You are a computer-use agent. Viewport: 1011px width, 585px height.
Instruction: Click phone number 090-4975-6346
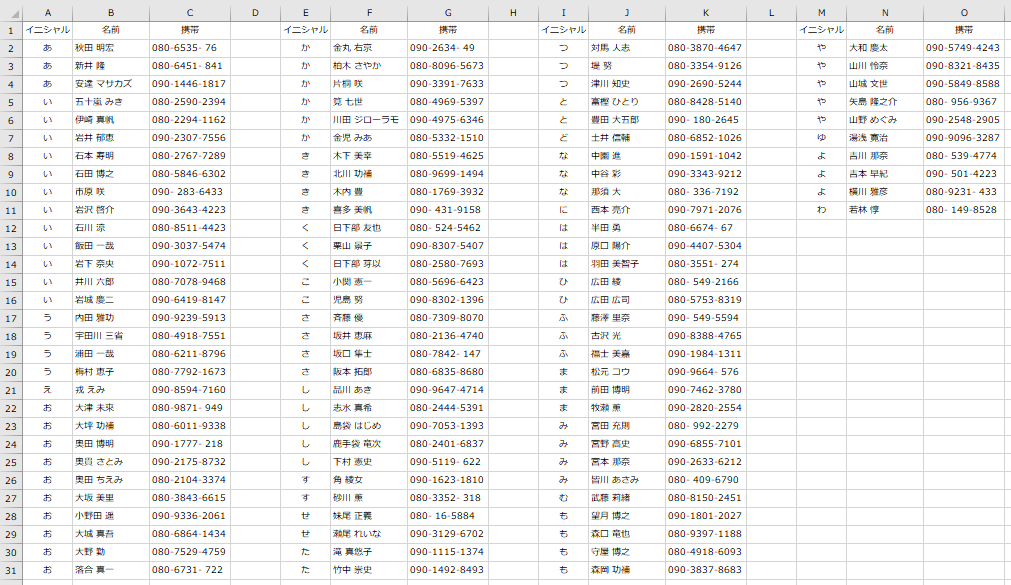448,120
